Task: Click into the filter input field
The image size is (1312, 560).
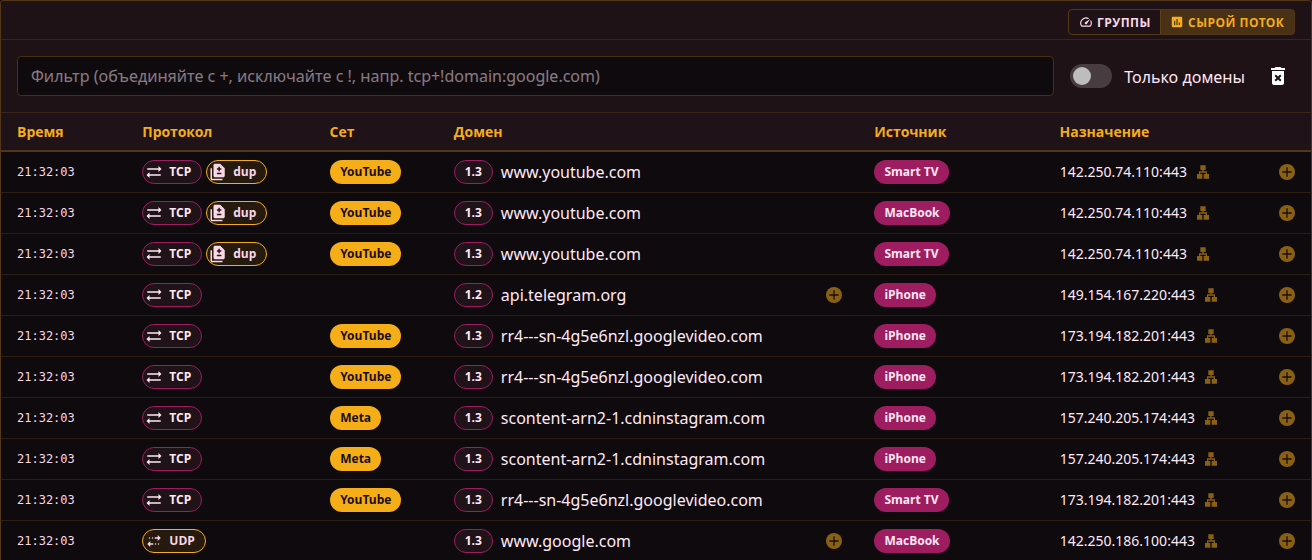Action: (535, 76)
